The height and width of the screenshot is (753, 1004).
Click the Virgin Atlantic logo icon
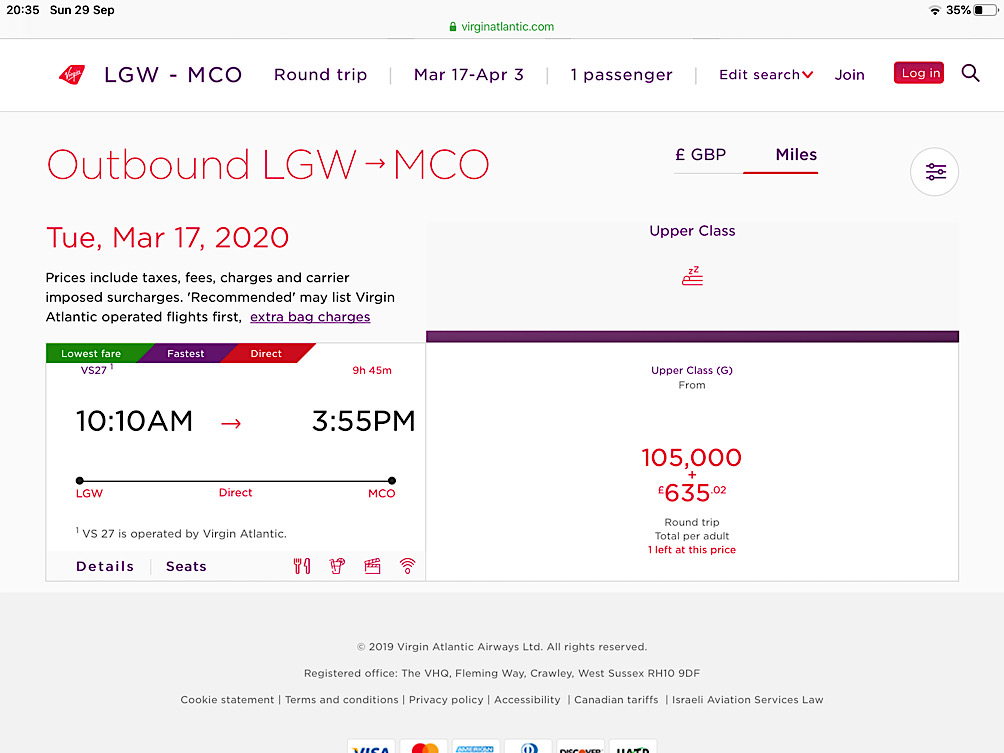tap(72, 75)
